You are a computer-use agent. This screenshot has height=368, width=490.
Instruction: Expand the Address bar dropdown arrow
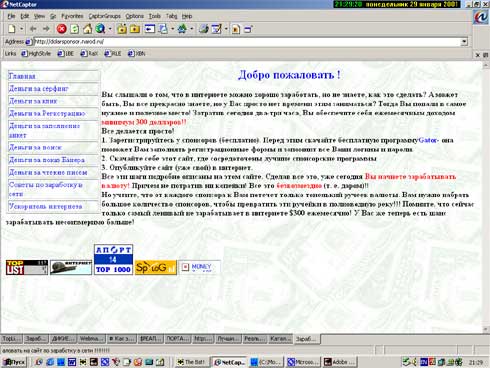464,42
